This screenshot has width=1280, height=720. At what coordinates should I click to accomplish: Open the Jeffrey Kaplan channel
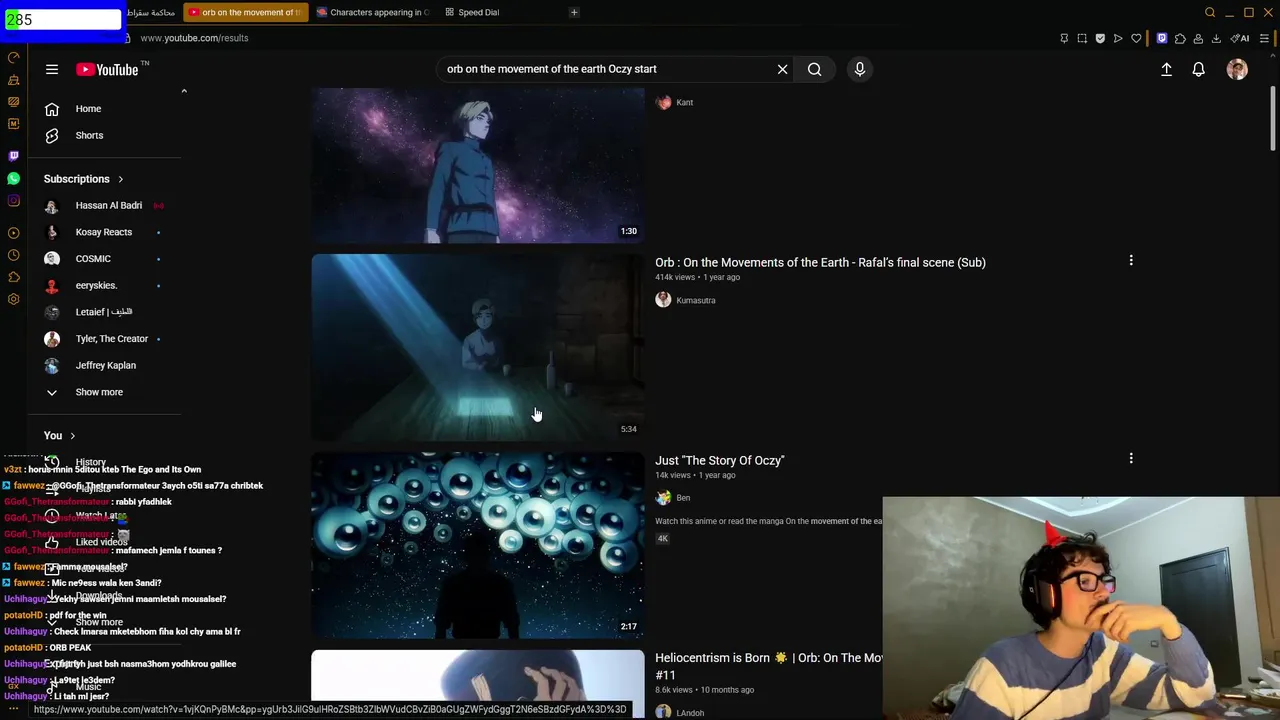click(105, 365)
